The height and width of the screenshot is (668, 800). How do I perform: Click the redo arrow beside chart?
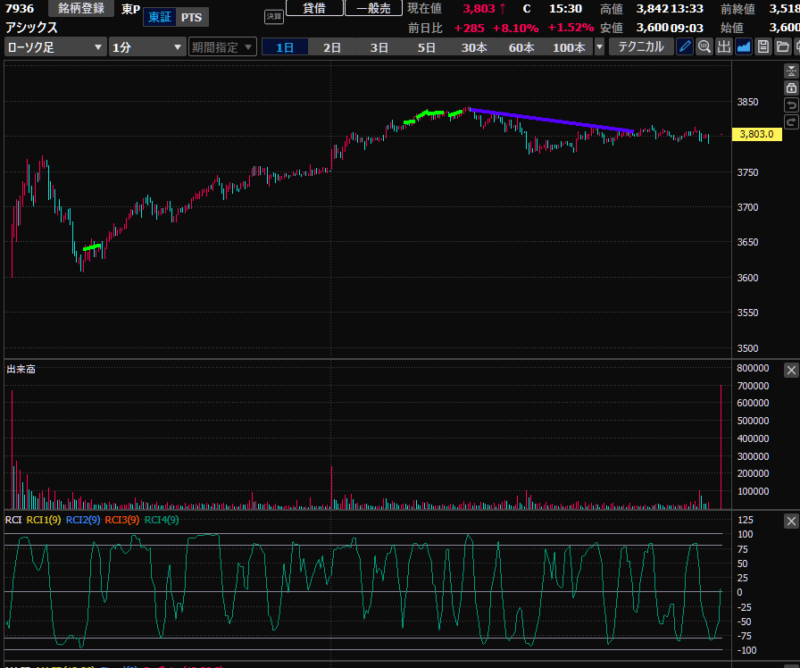click(x=791, y=121)
